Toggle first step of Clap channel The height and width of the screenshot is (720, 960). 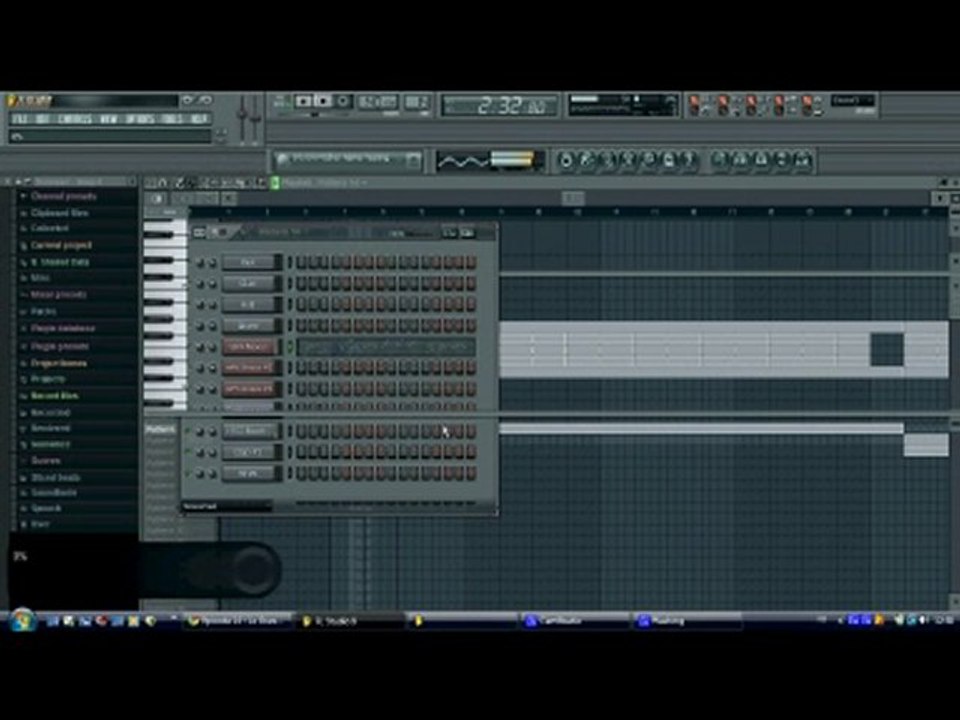coord(302,283)
